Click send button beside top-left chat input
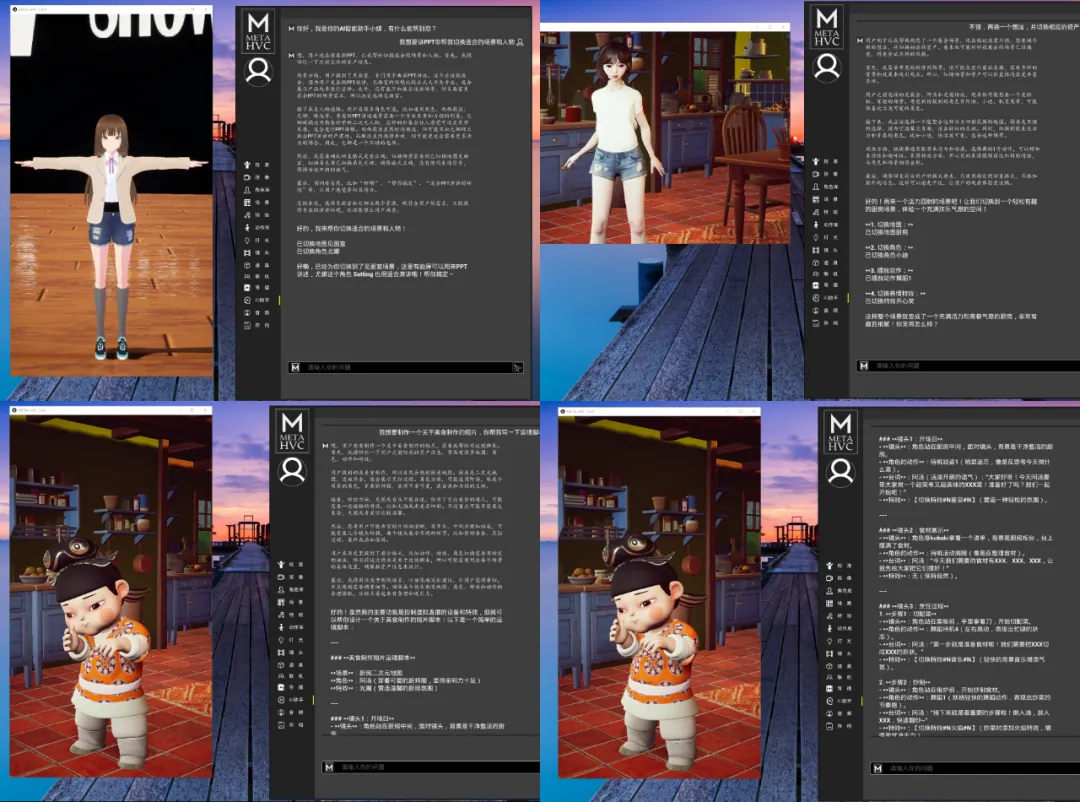 point(517,368)
